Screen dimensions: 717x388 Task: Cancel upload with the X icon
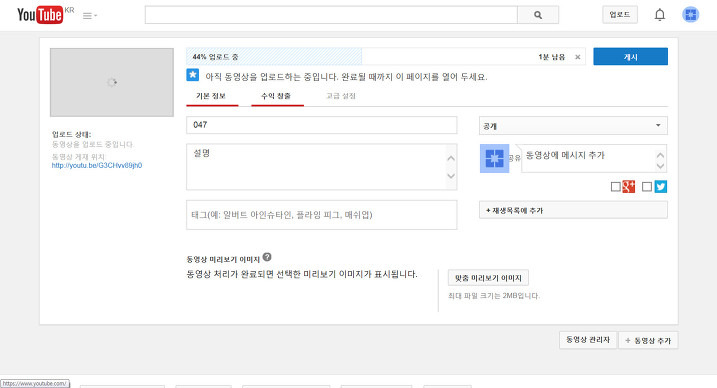[578, 57]
